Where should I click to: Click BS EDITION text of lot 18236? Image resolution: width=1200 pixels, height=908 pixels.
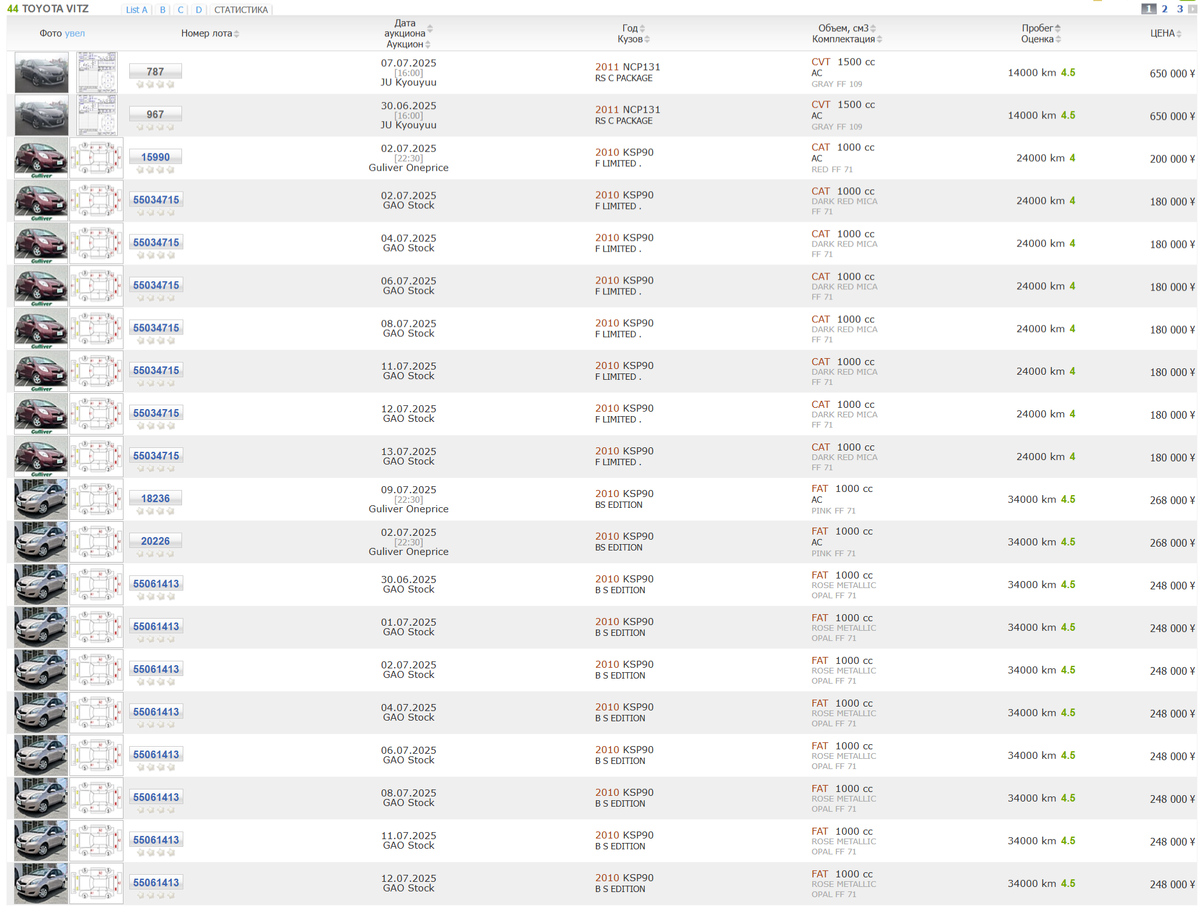(x=619, y=505)
